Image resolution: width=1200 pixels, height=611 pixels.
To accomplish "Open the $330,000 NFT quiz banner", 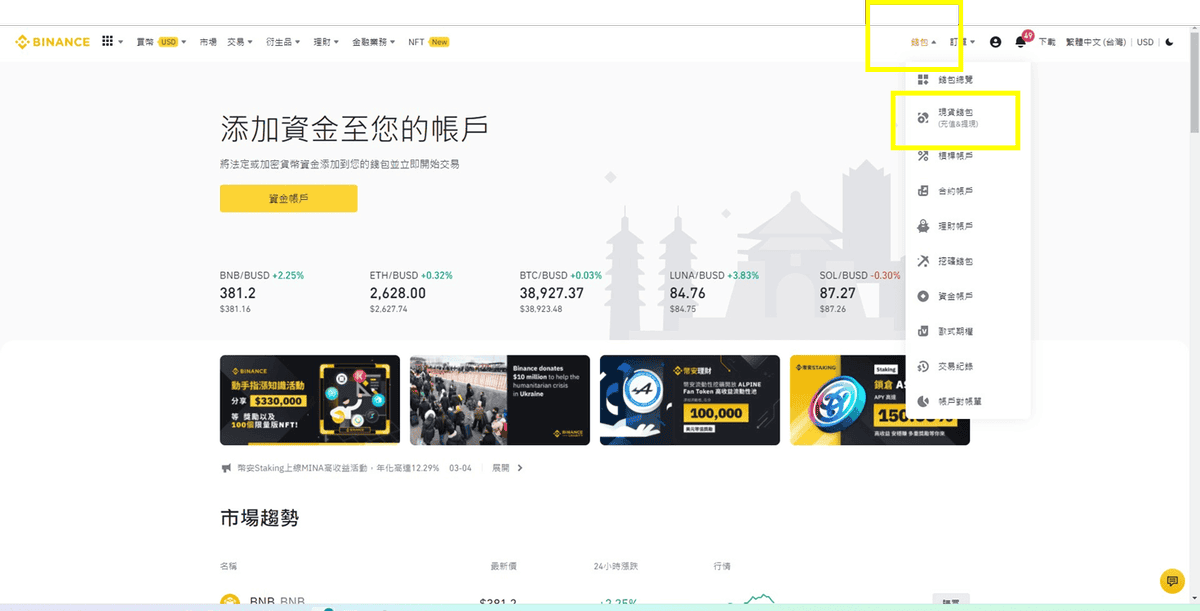I will (310, 400).
